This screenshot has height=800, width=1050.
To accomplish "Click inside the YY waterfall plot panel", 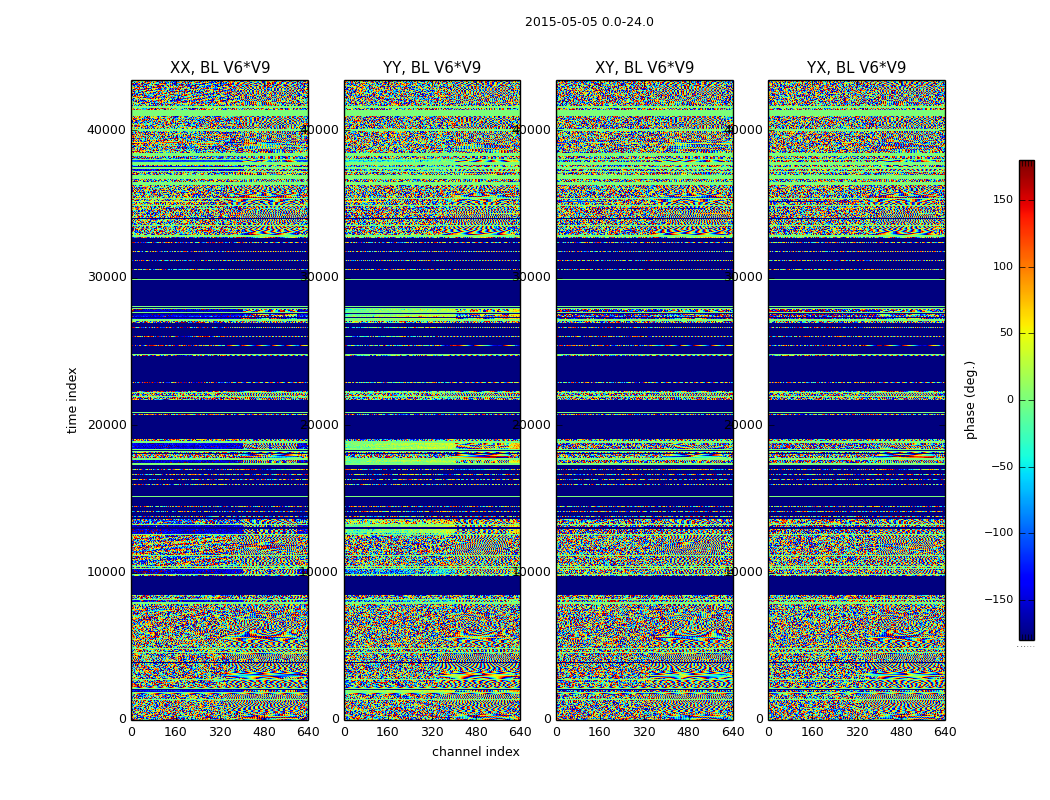I will 432,400.
